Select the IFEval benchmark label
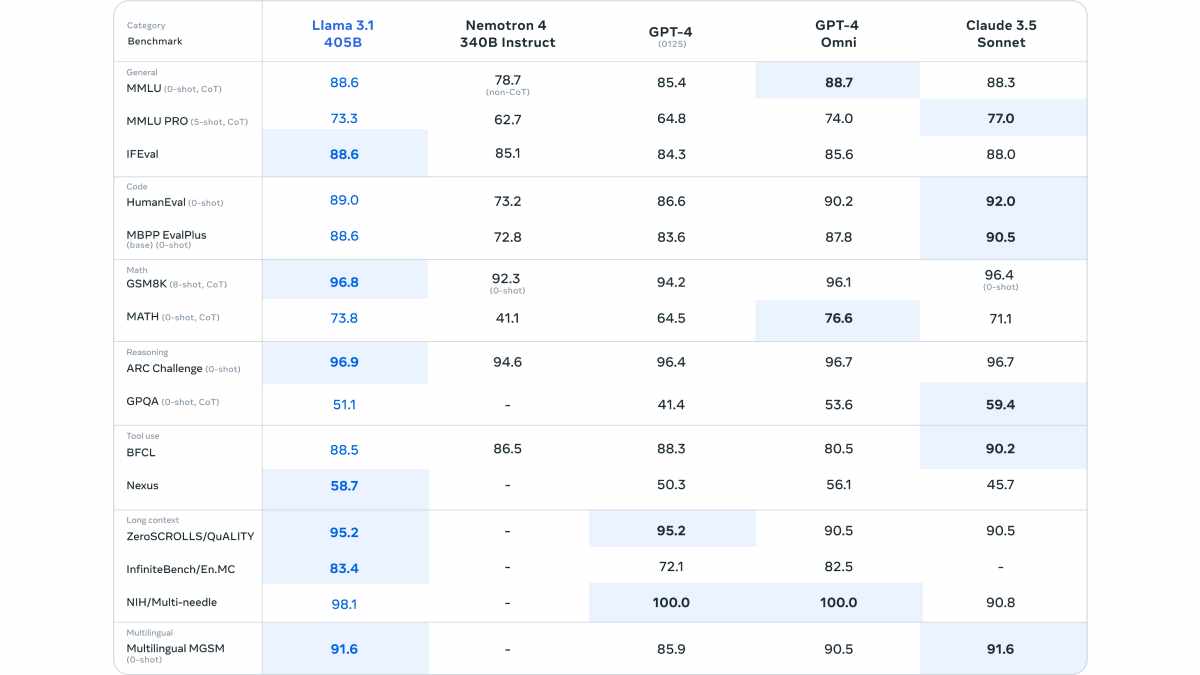The width and height of the screenshot is (1200, 675). click(x=142, y=154)
